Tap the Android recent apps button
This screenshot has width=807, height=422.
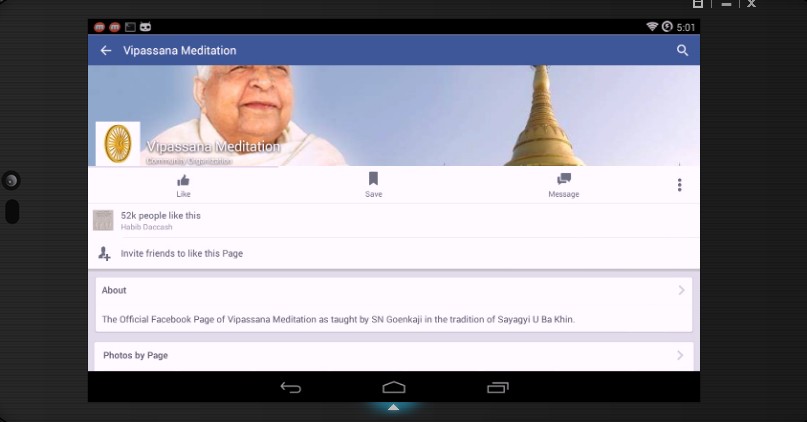(x=498, y=388)
